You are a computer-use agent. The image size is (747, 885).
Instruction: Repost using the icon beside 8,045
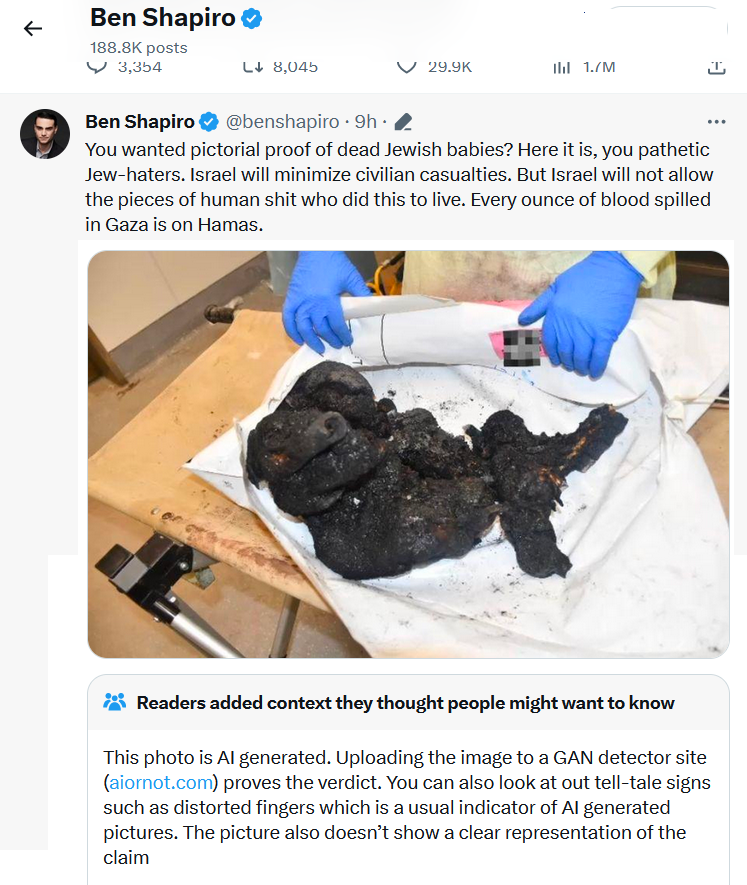tap(253, 67)
